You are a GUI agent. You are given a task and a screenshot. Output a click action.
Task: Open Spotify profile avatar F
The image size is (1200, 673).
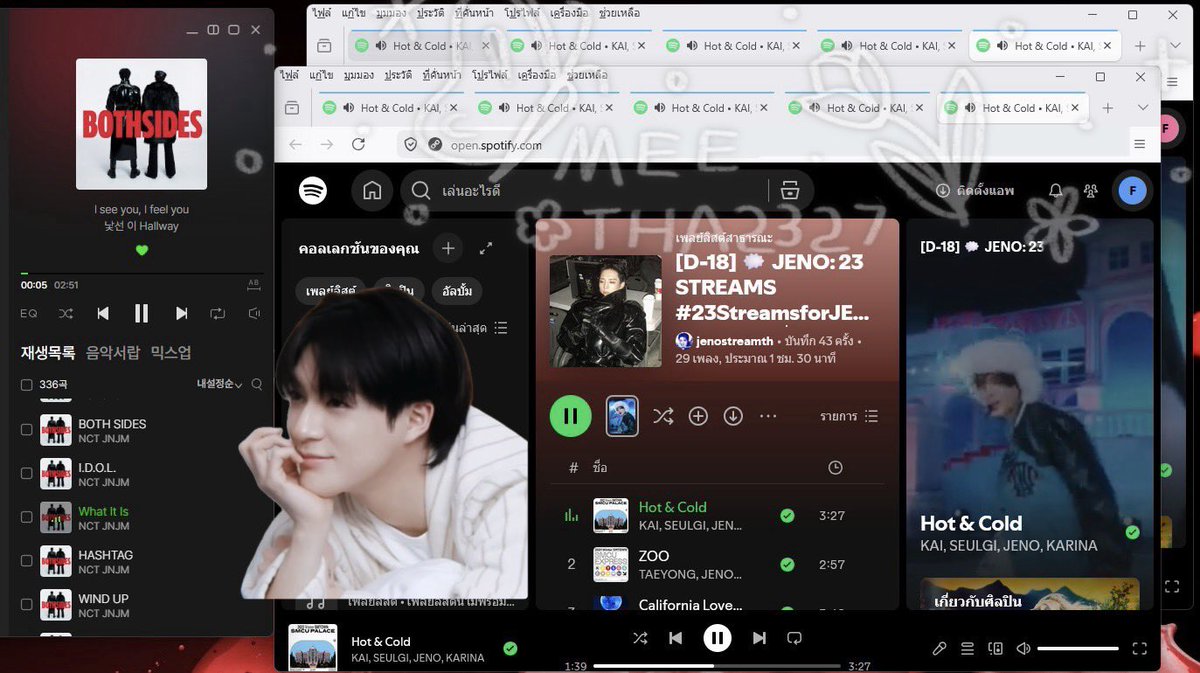click(x=1132, y=190)
